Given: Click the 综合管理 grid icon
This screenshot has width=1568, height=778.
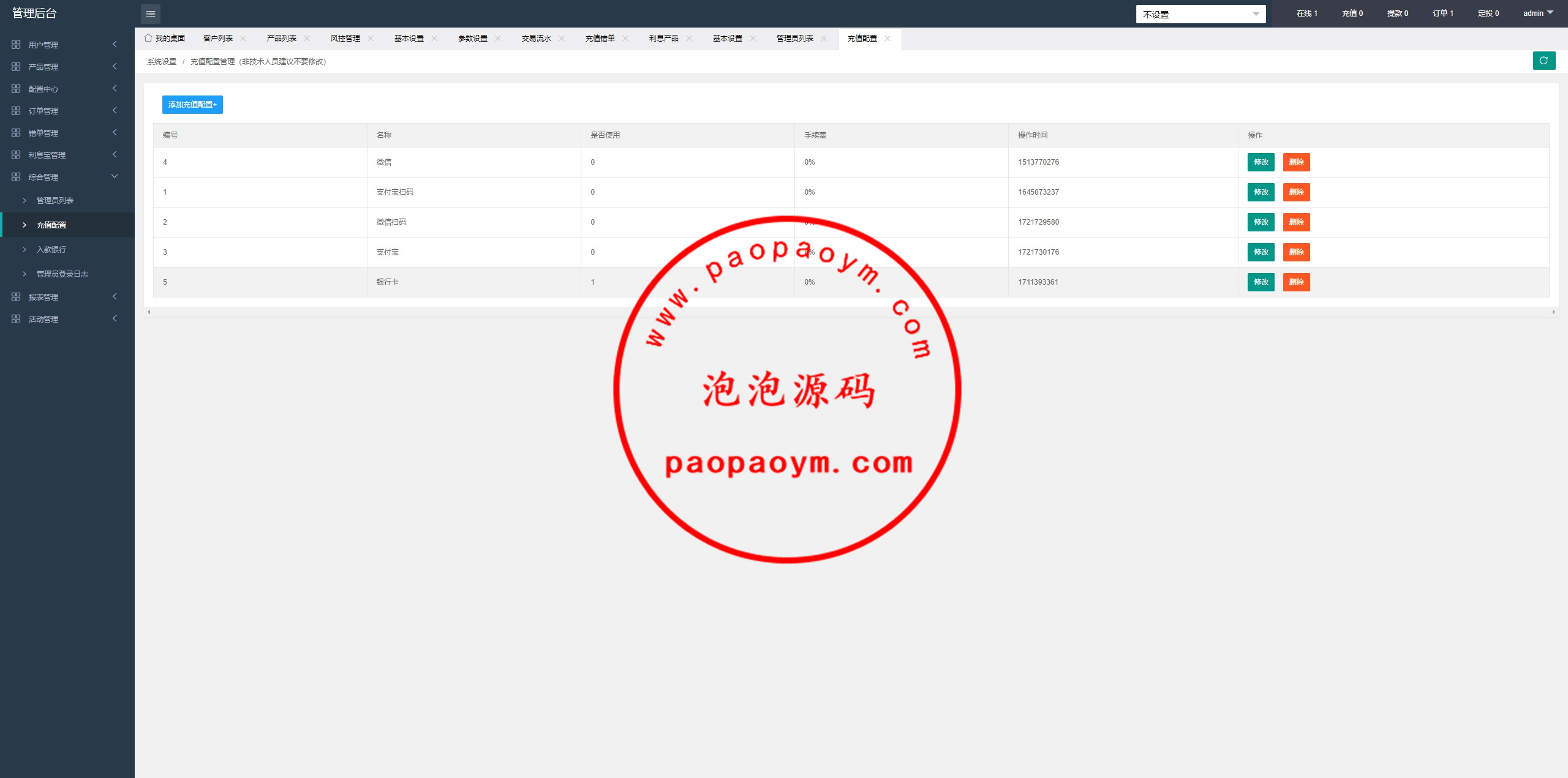Looking at the screenshot, I should [16, 177].
